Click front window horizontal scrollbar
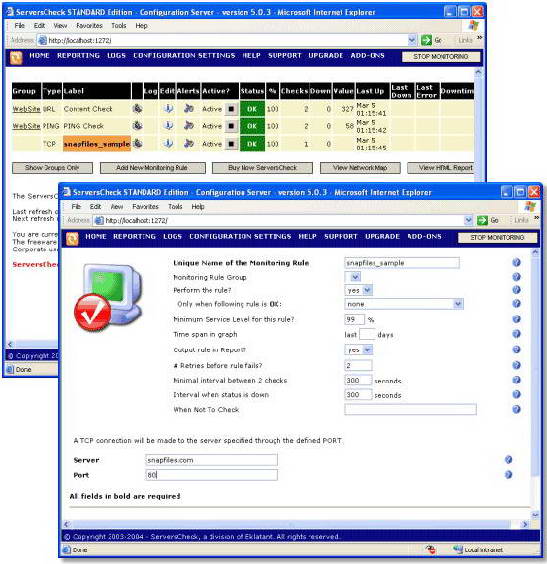 pos(291,524)
